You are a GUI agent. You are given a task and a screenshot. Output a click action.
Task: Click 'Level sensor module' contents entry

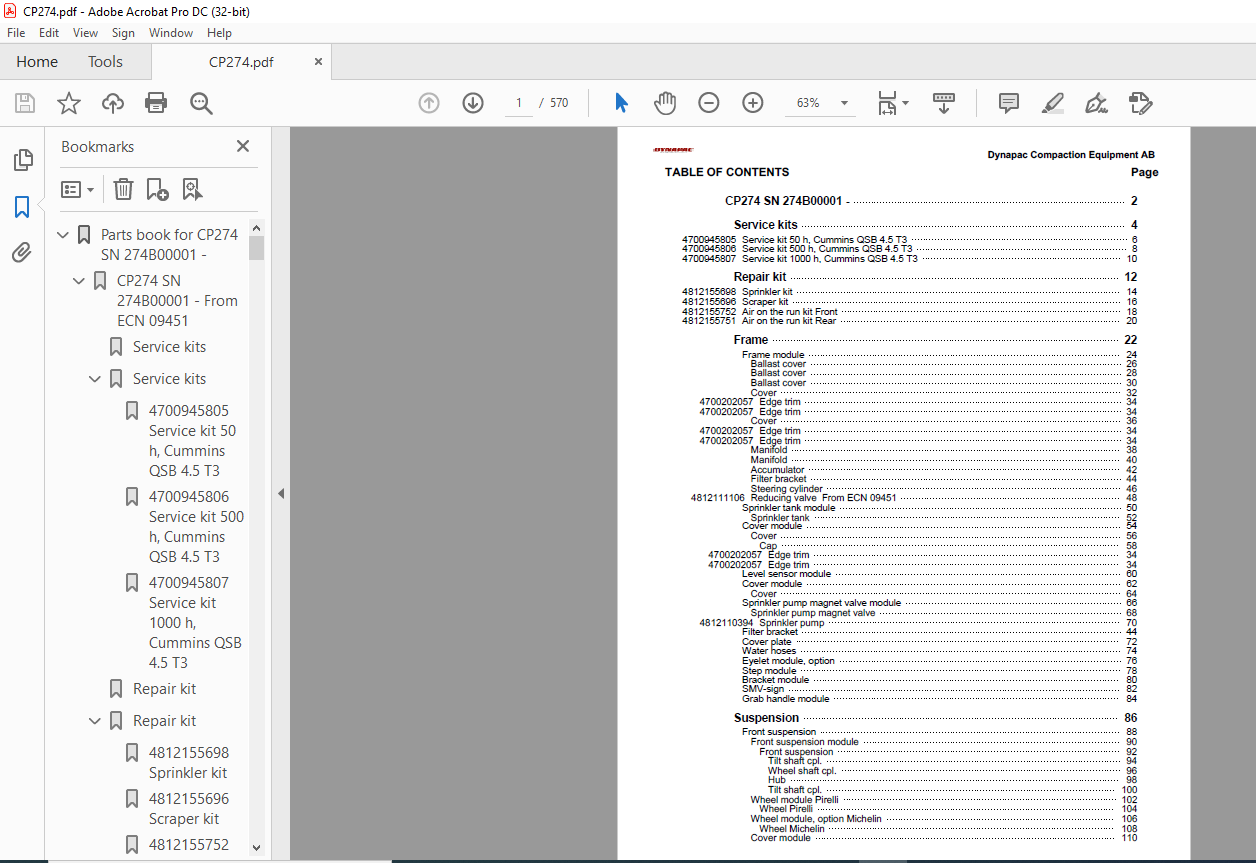click(786, 574)
